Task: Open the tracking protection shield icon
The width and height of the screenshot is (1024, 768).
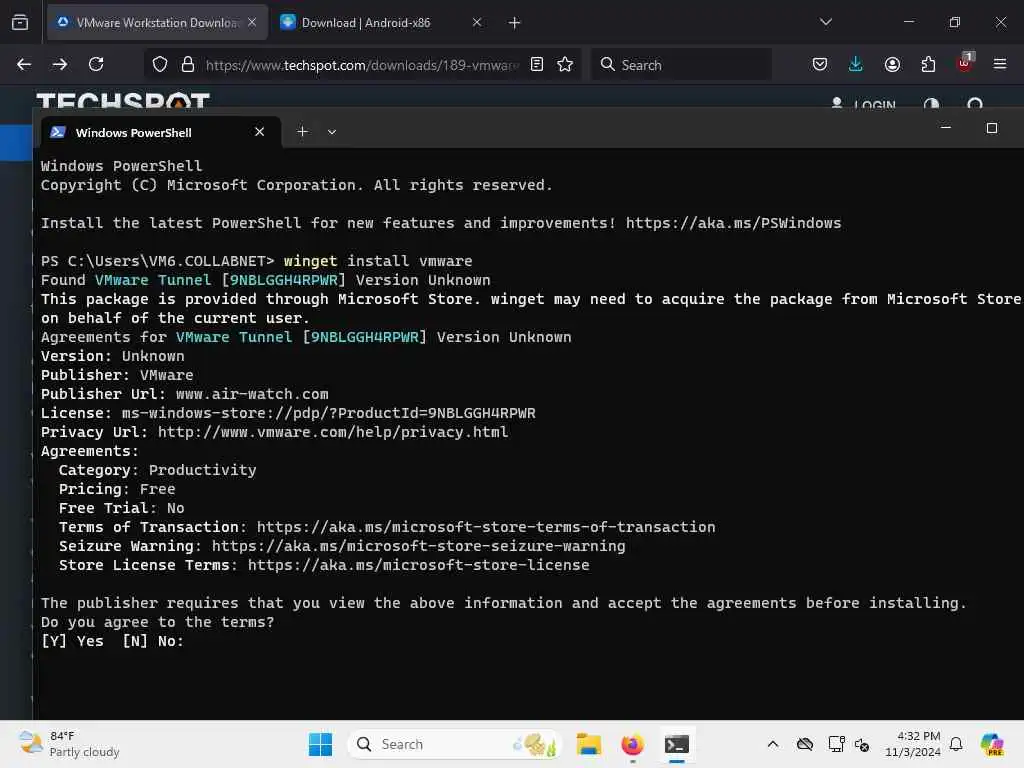Action: [x=160, y=64]
